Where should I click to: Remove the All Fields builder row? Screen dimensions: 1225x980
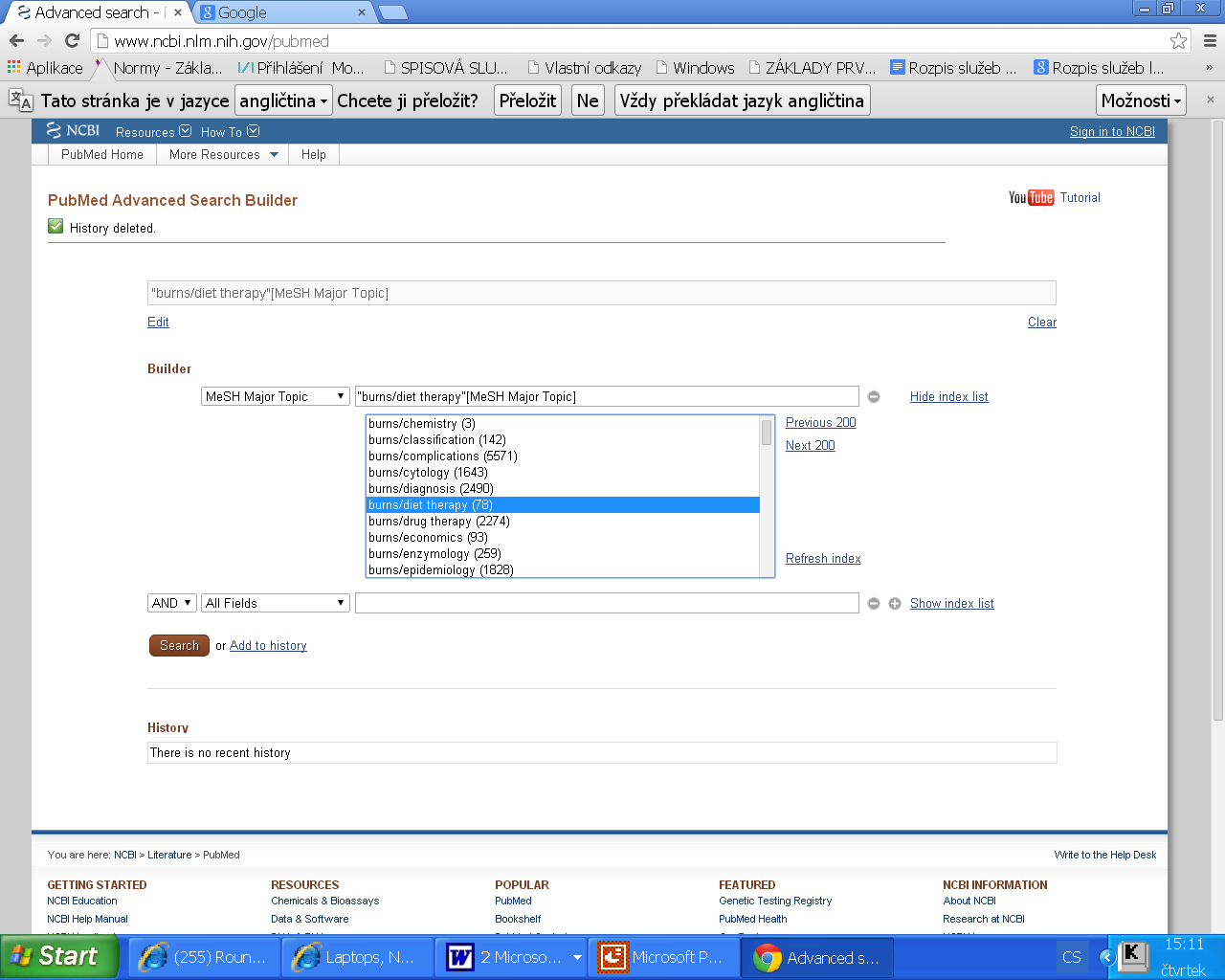(874, 603)
